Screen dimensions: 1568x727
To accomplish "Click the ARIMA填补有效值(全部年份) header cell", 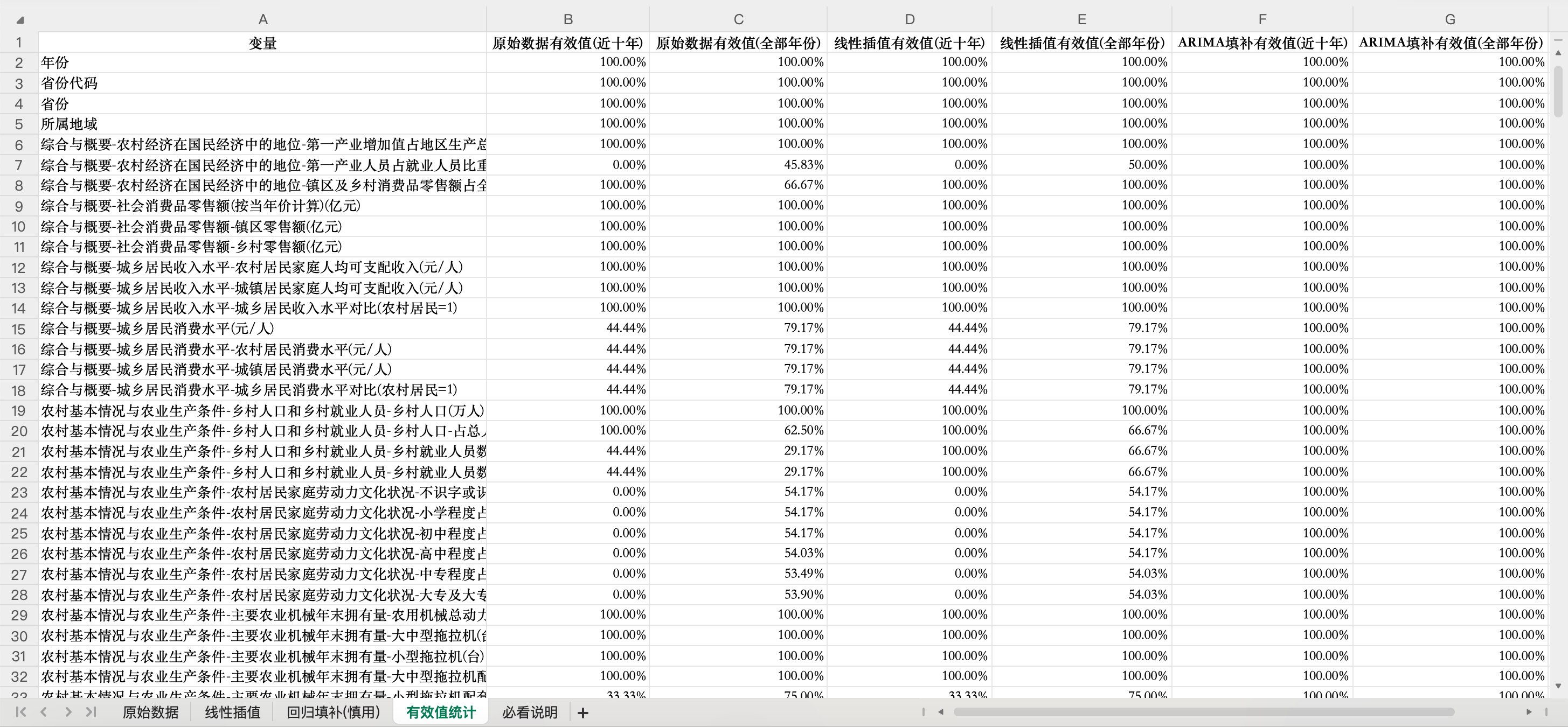I will (1451, 43).
